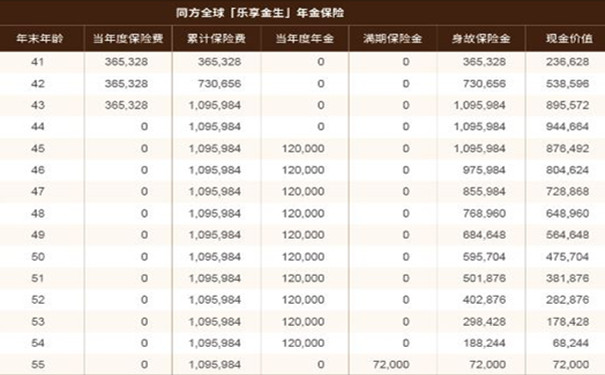The height and width of the screenshot is (375, 605).
Task: Click 现金价值 72,000 in row 55
Action: point(571,365)
